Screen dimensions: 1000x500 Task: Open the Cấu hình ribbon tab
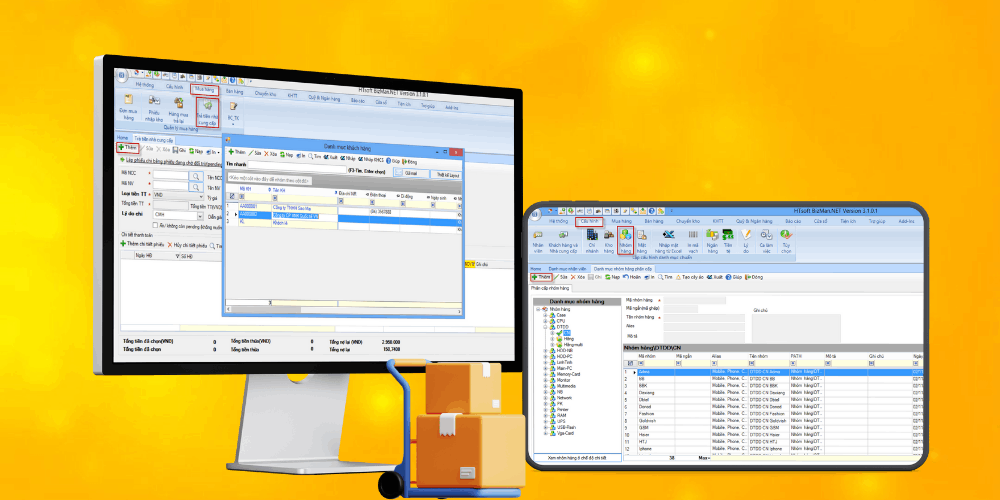coord(591,221)
